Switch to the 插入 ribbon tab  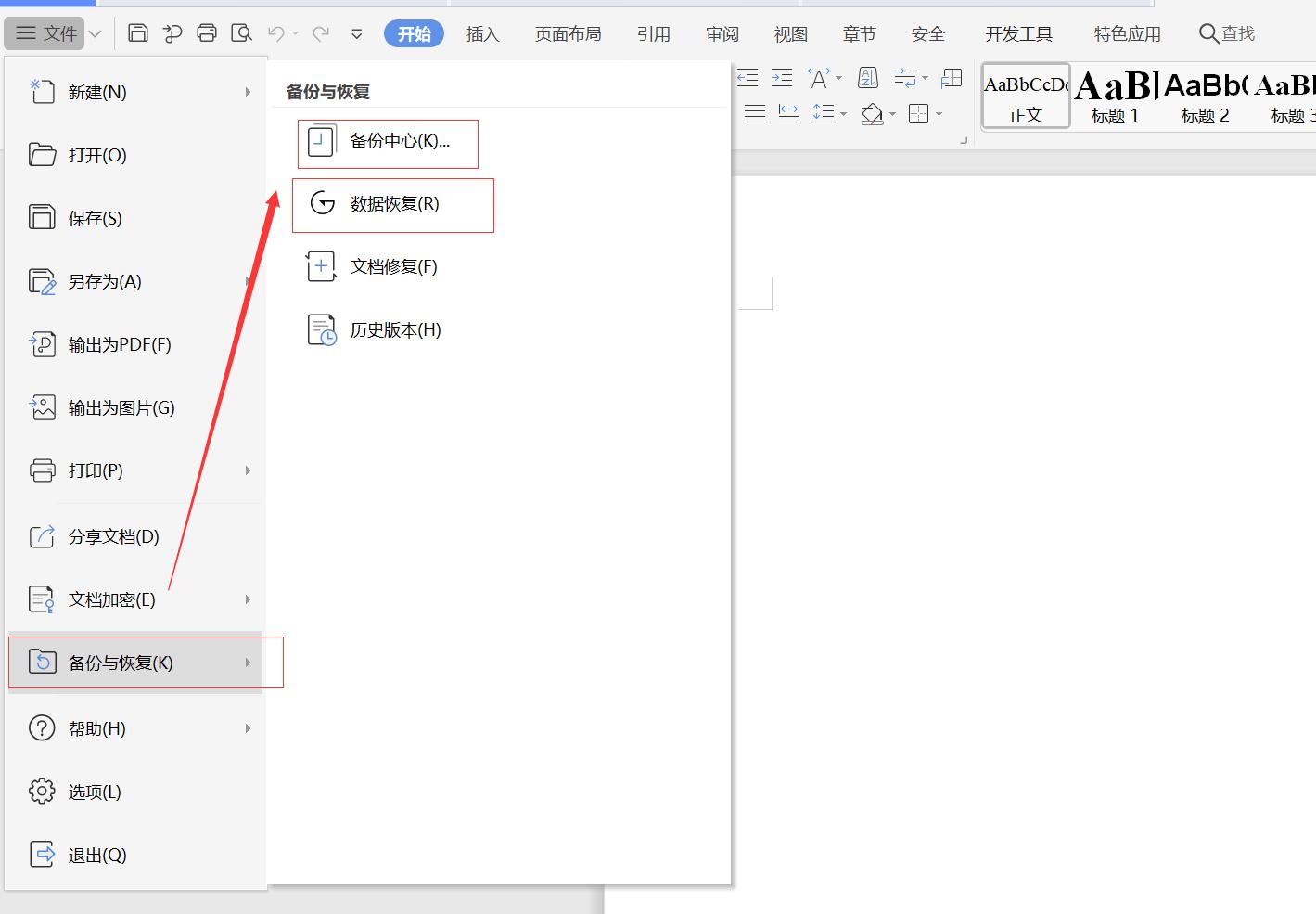point(482,33)
